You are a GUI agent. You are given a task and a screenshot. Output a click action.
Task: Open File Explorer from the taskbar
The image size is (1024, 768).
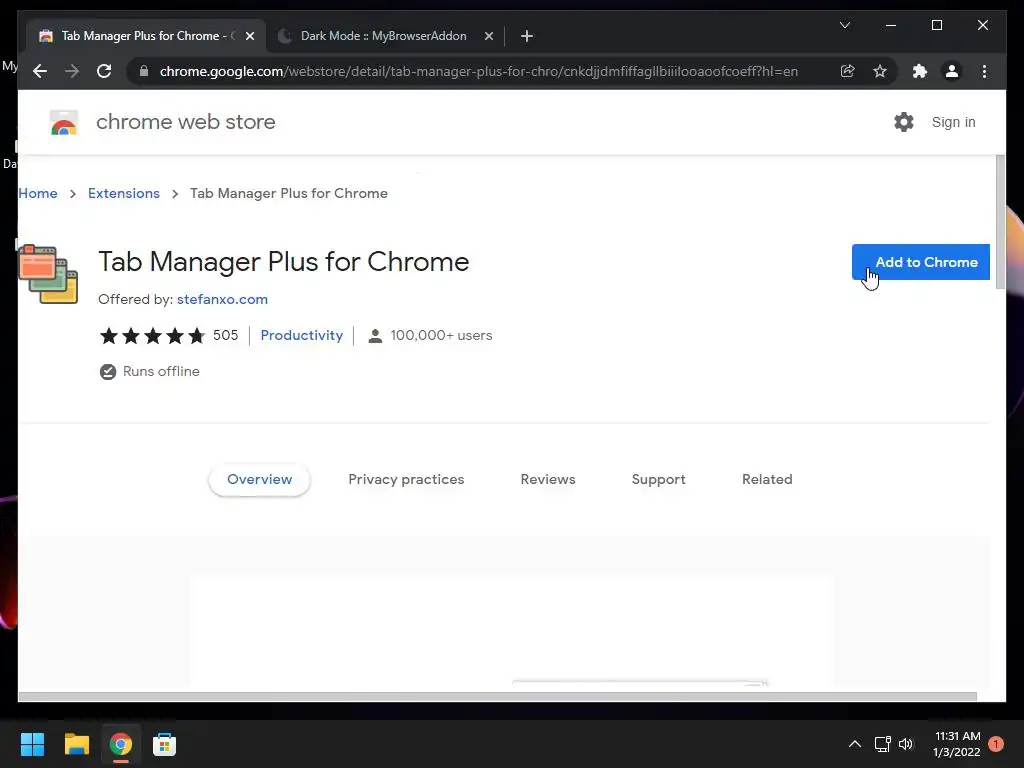[x=76, y=744]
